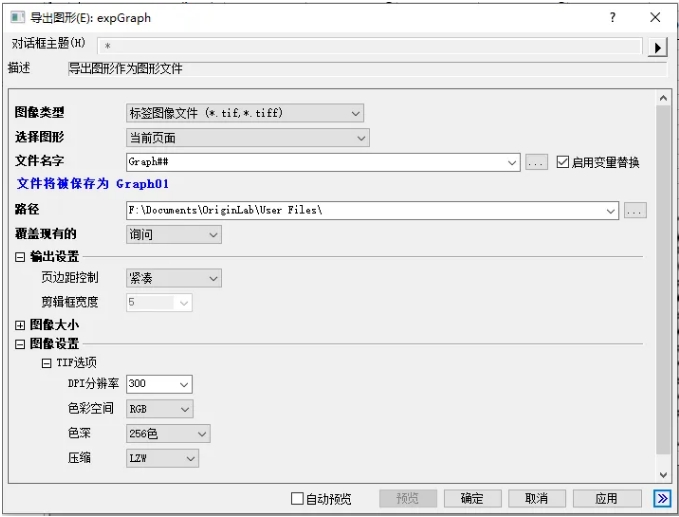Screen dimensions: 679x517
Task: Open the 色彩空间 dropdown
Action: click(x=159, y=409)
